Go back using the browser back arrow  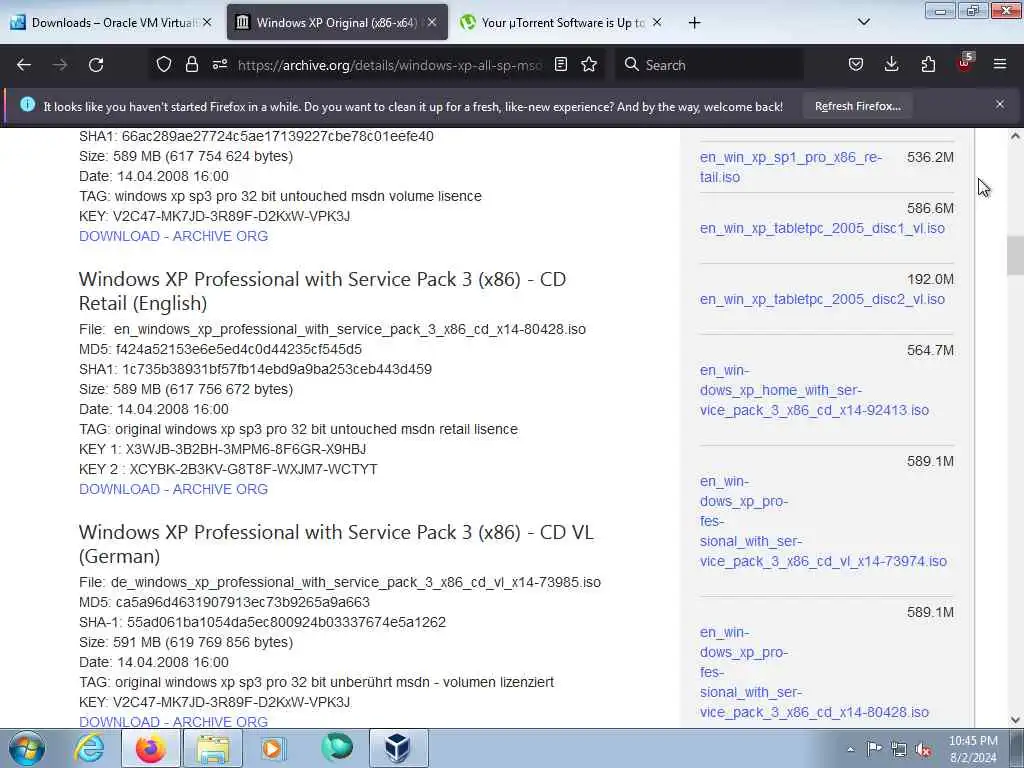coord(24,65)
